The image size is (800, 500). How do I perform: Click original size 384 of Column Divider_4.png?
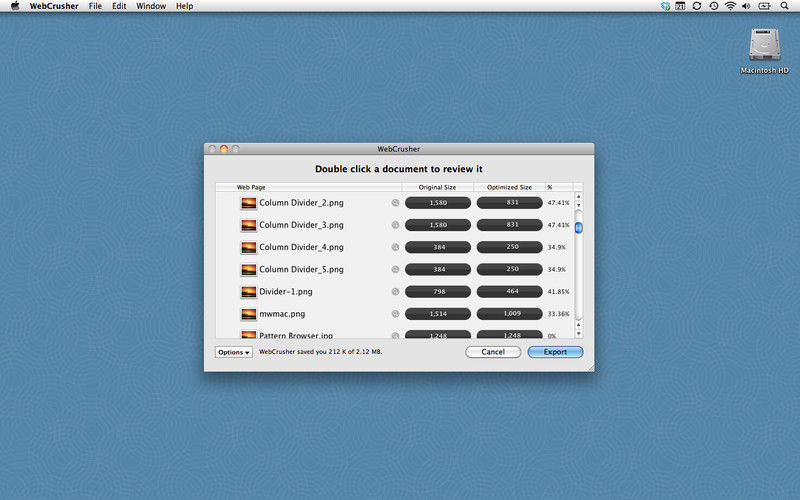point(438,247)
